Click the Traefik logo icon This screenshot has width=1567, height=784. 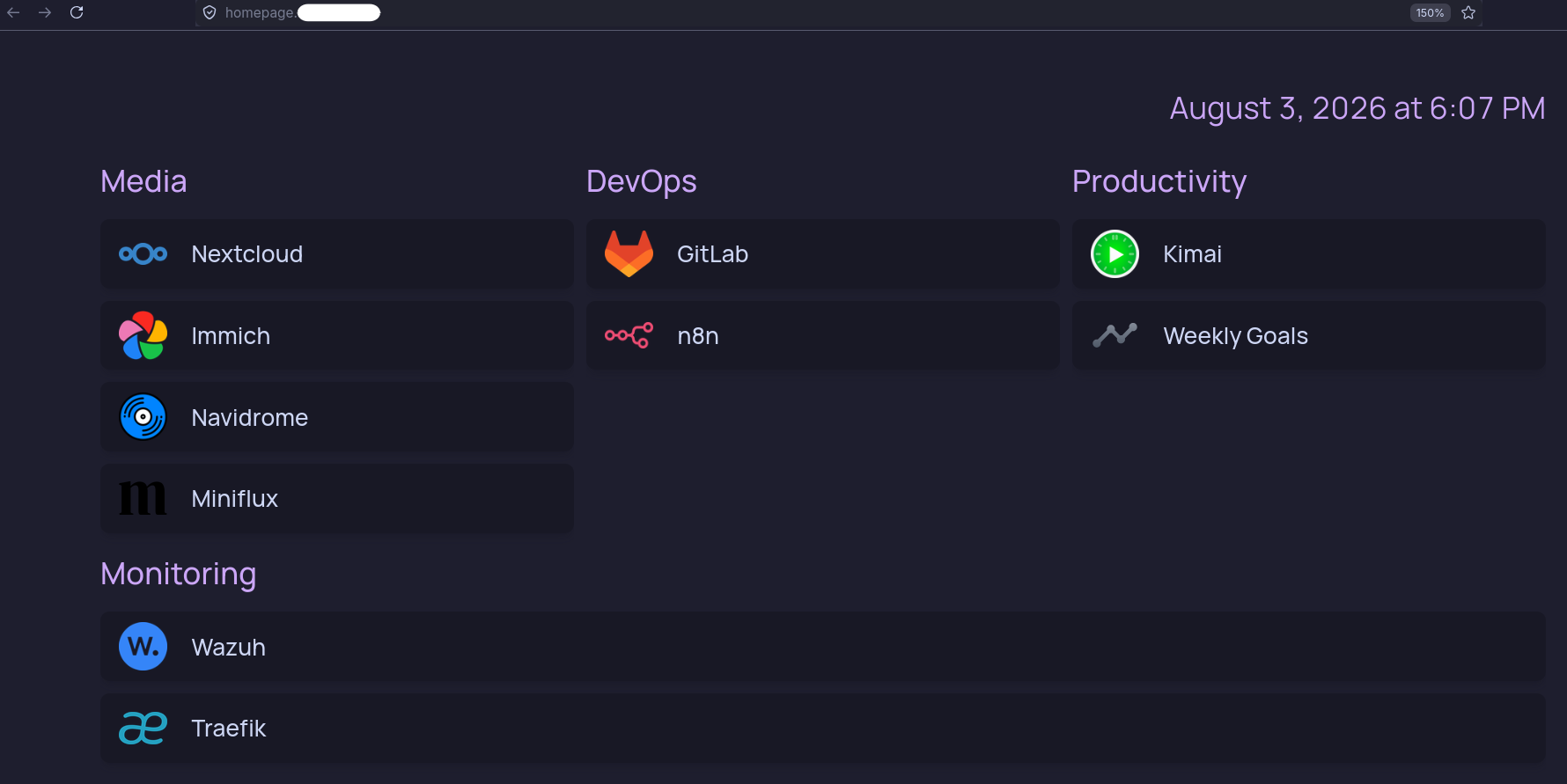[x=143, y=728]
